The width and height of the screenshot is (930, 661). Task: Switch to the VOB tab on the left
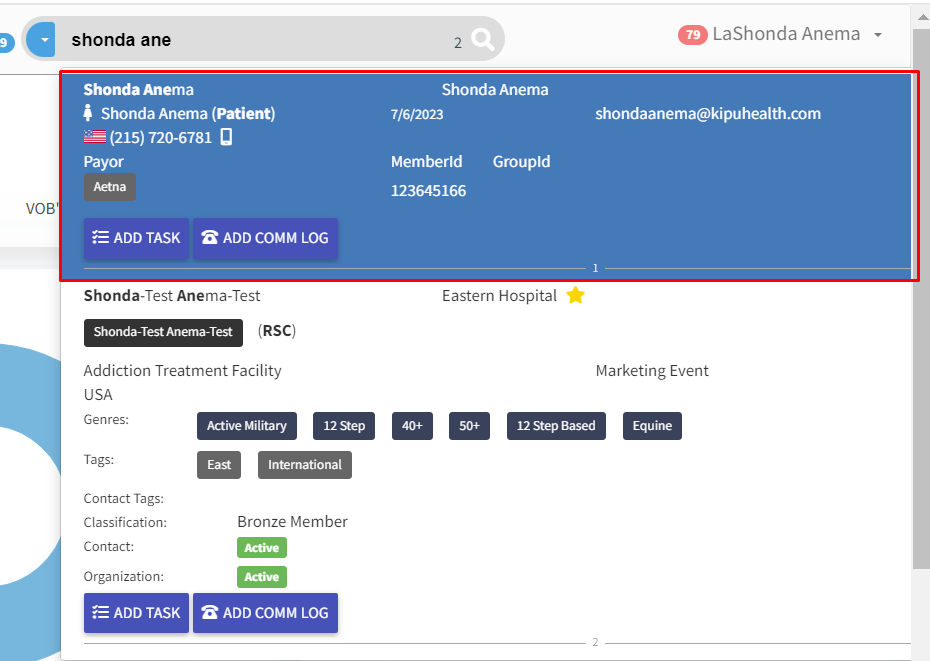(x=42, y=209)
